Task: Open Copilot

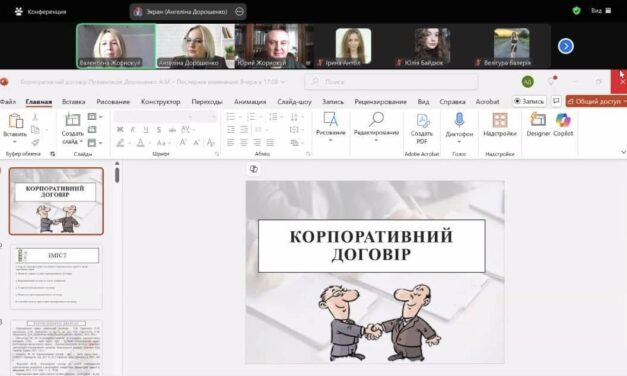Action: (563, 124)
